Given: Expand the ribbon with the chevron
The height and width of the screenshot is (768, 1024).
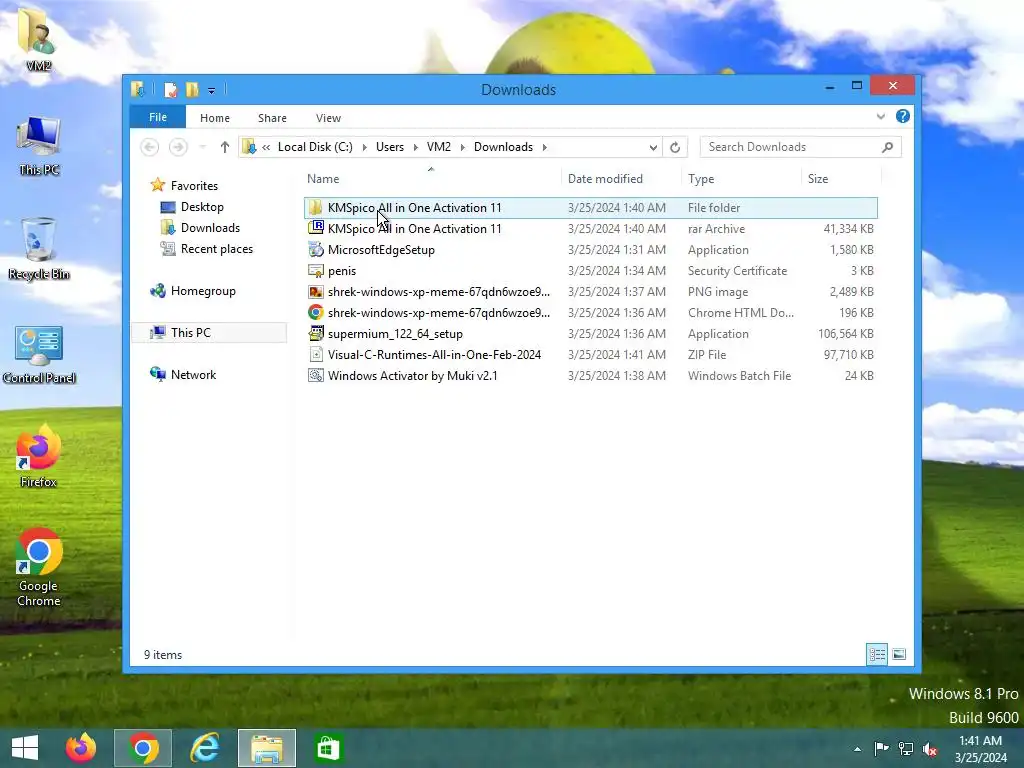Looking at the screenshot, I should click(x=881, y=116).
